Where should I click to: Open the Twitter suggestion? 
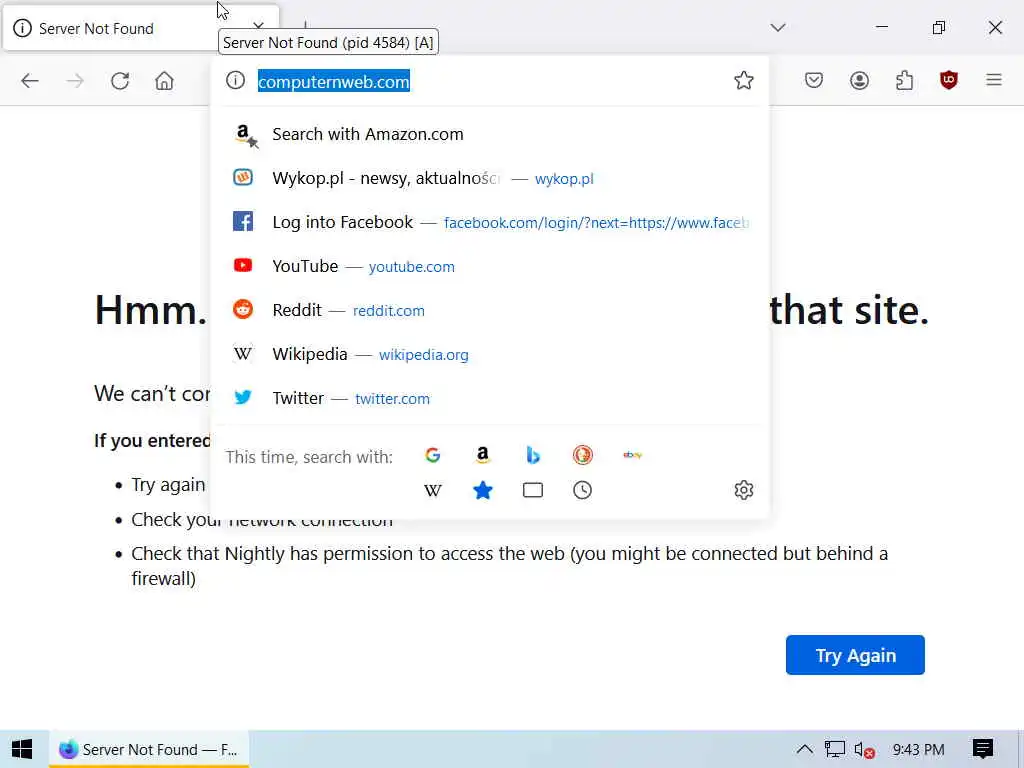point(488,398)
